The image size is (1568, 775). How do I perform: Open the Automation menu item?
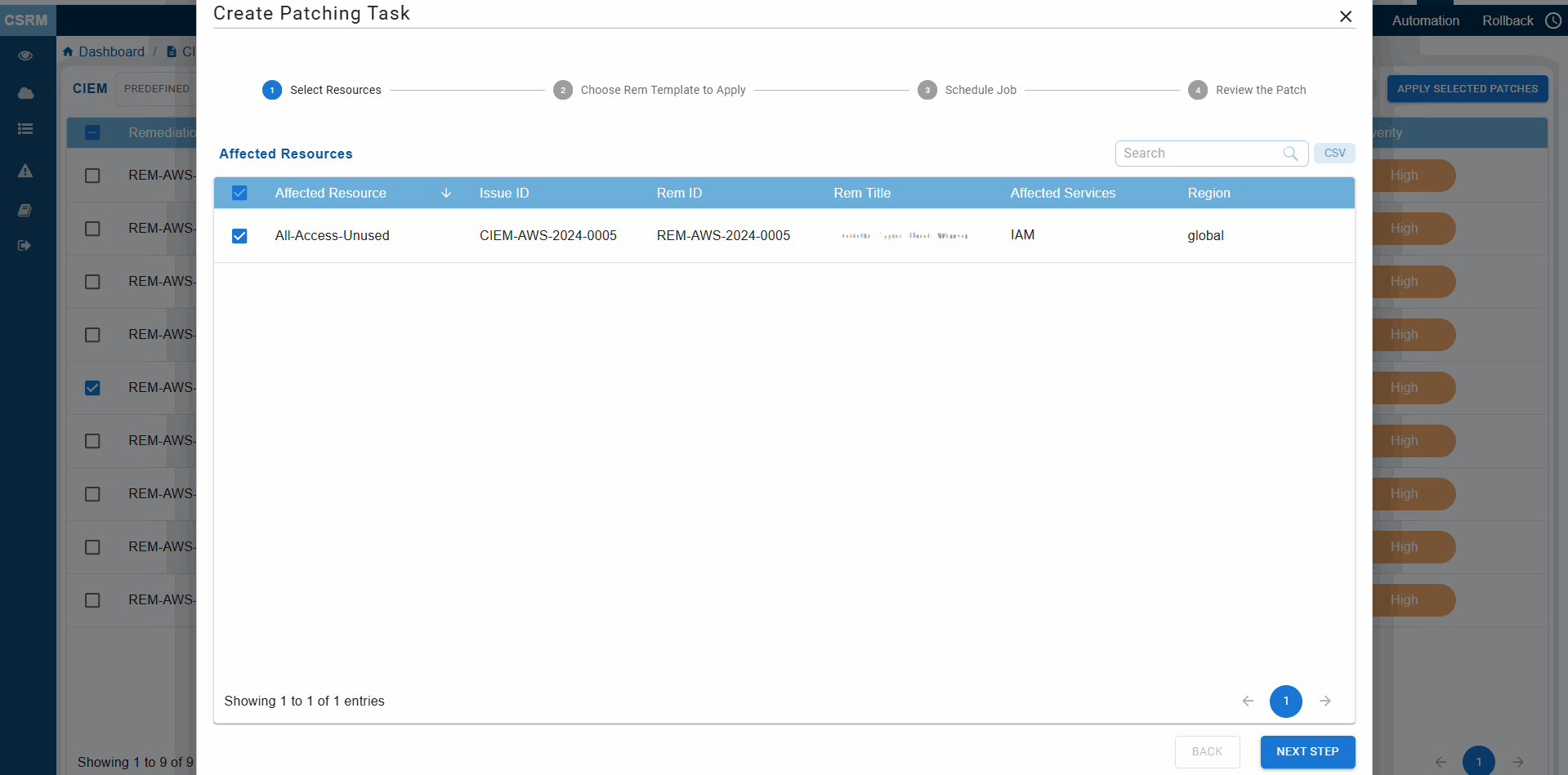coord(1425,21)
